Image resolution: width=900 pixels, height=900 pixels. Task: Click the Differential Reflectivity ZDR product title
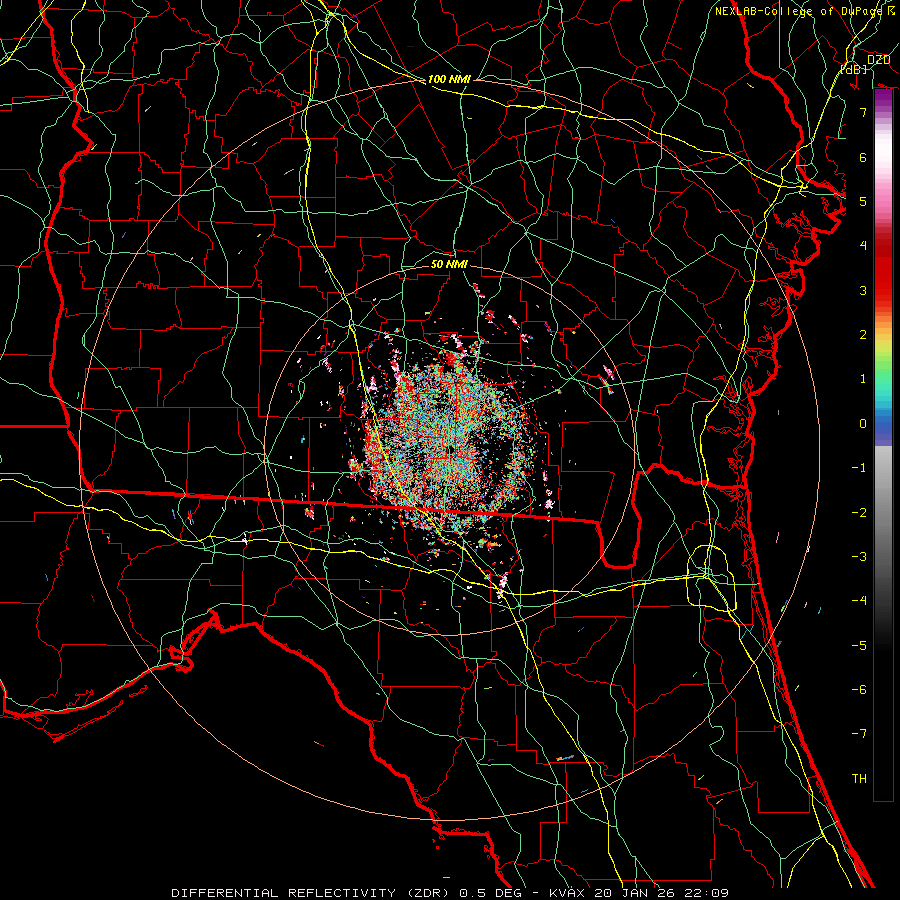[x=312, y=893]
